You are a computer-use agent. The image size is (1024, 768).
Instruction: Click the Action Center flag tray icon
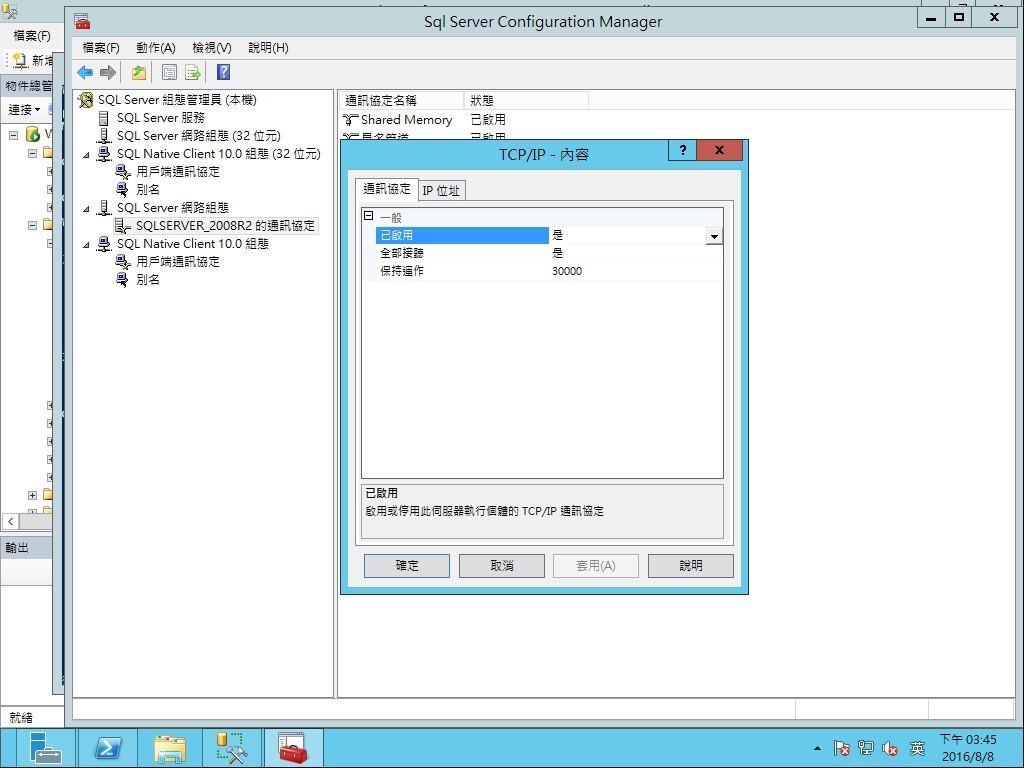coord(841,748)
